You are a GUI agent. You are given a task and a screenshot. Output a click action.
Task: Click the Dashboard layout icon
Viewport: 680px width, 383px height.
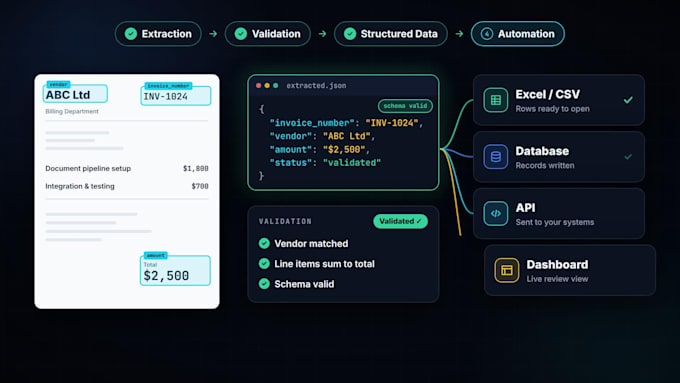[507, 270]
